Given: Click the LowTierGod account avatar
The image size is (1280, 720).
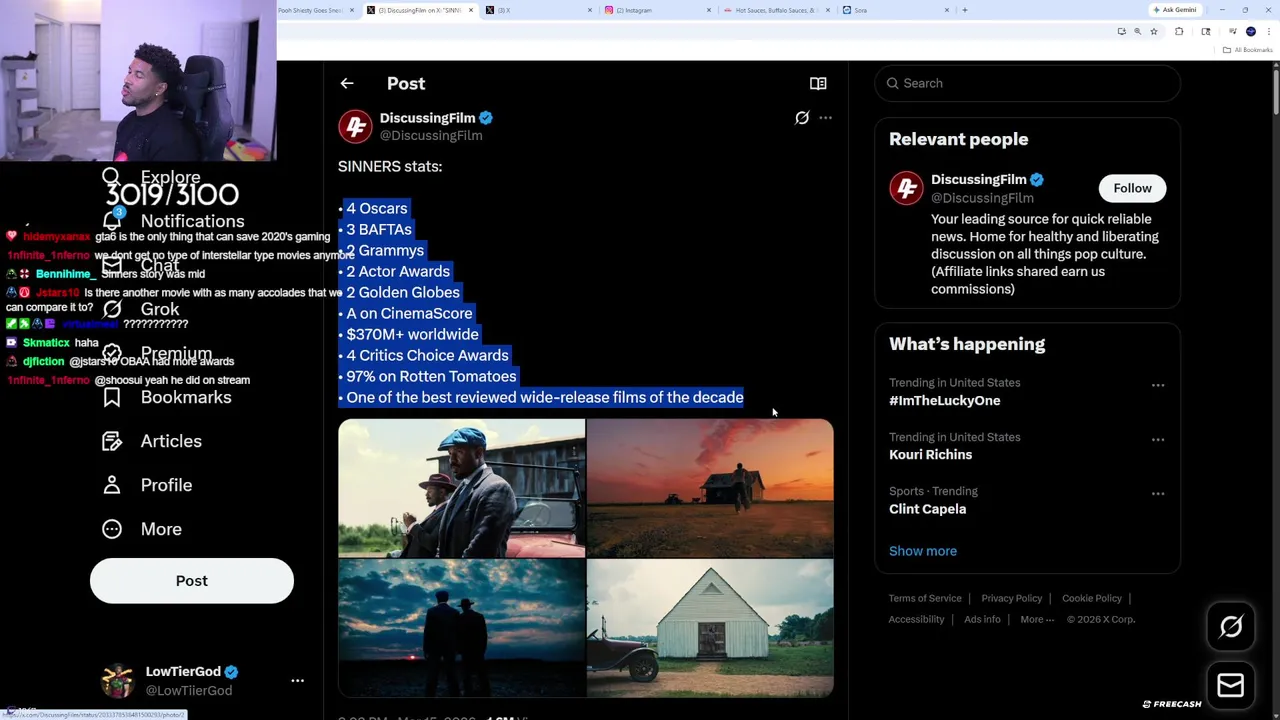Looking at the screenshot, I should click(x=118, y=680).
